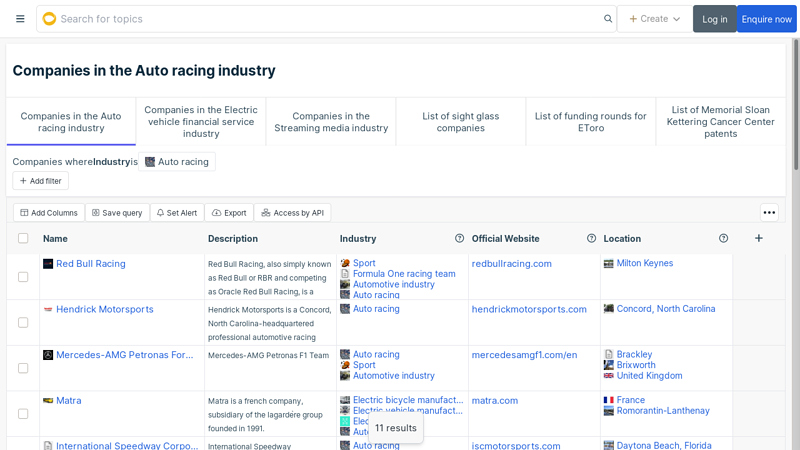Visit hendrickmotorsports.com website link
800x450 pixels.
click(x=529, y=309)
